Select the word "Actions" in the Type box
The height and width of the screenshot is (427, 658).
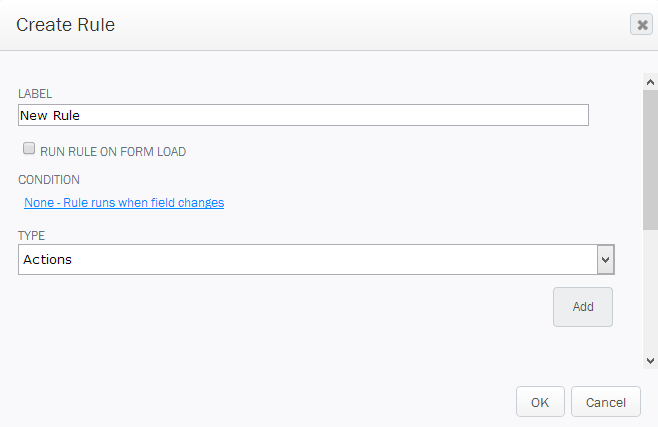coord(47,260)
